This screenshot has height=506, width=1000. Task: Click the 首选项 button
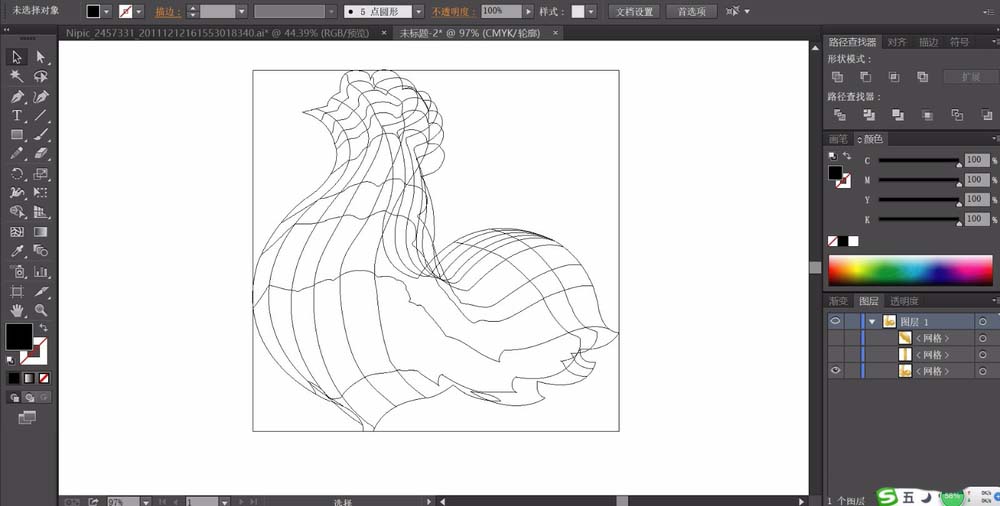[x=691, y=11]
